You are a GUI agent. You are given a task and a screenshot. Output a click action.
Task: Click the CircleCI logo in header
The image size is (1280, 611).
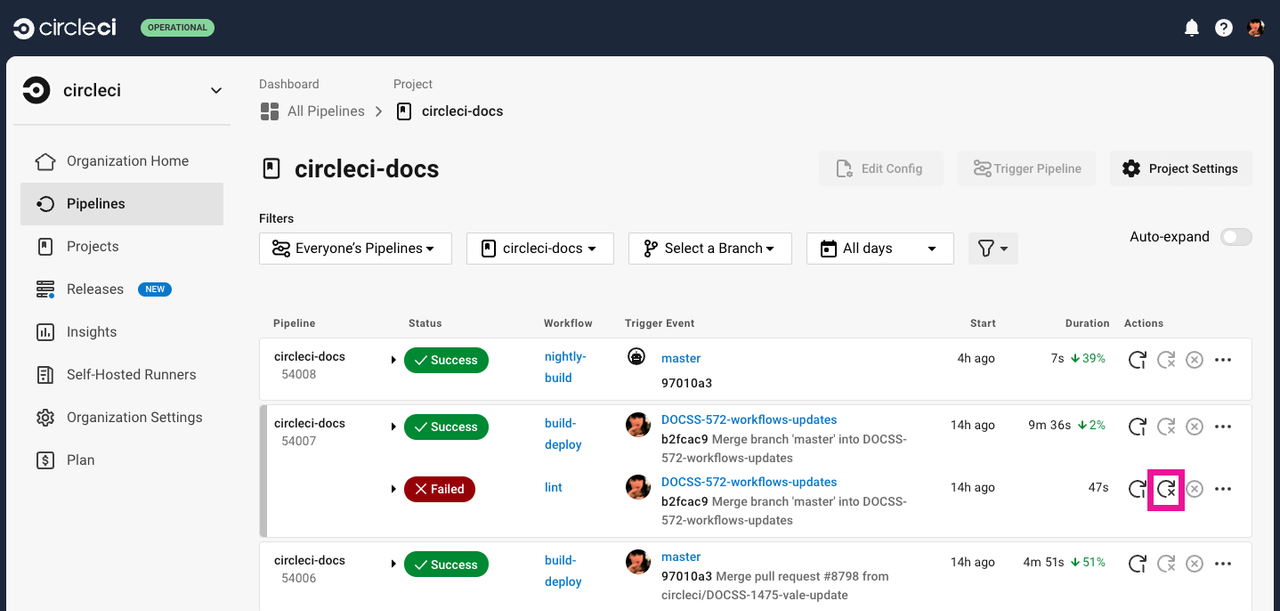[x=64, y=28]
